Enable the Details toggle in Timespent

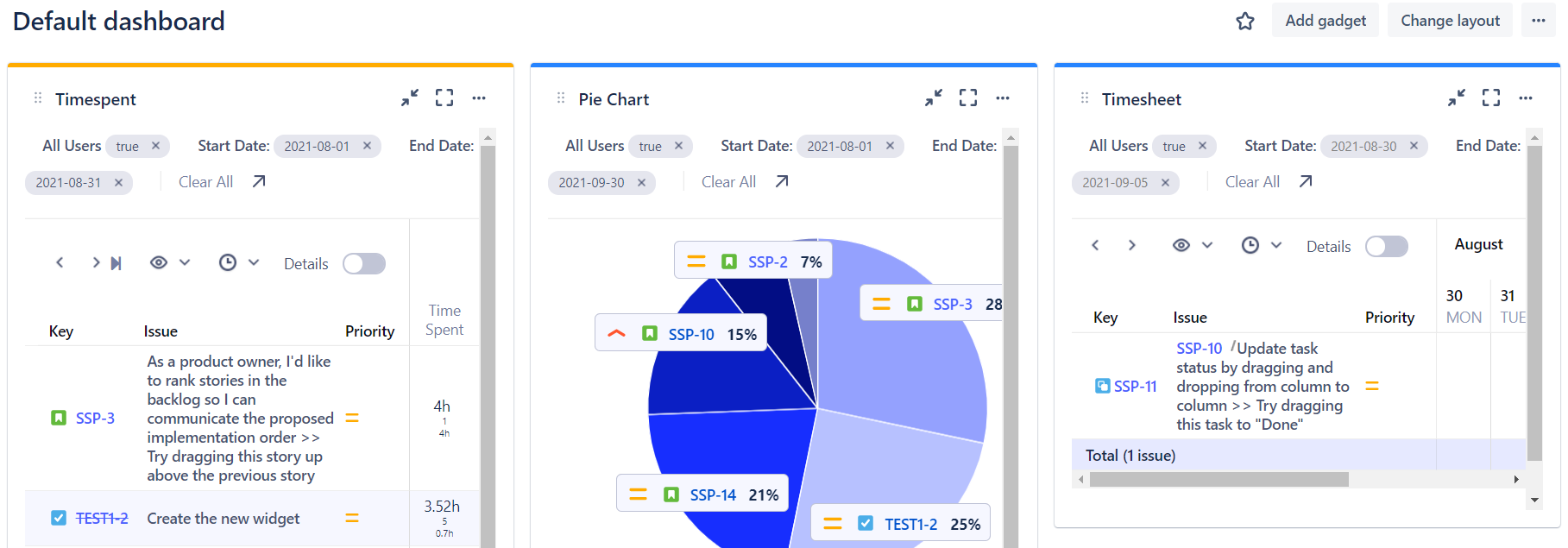(x=363, y=263)
